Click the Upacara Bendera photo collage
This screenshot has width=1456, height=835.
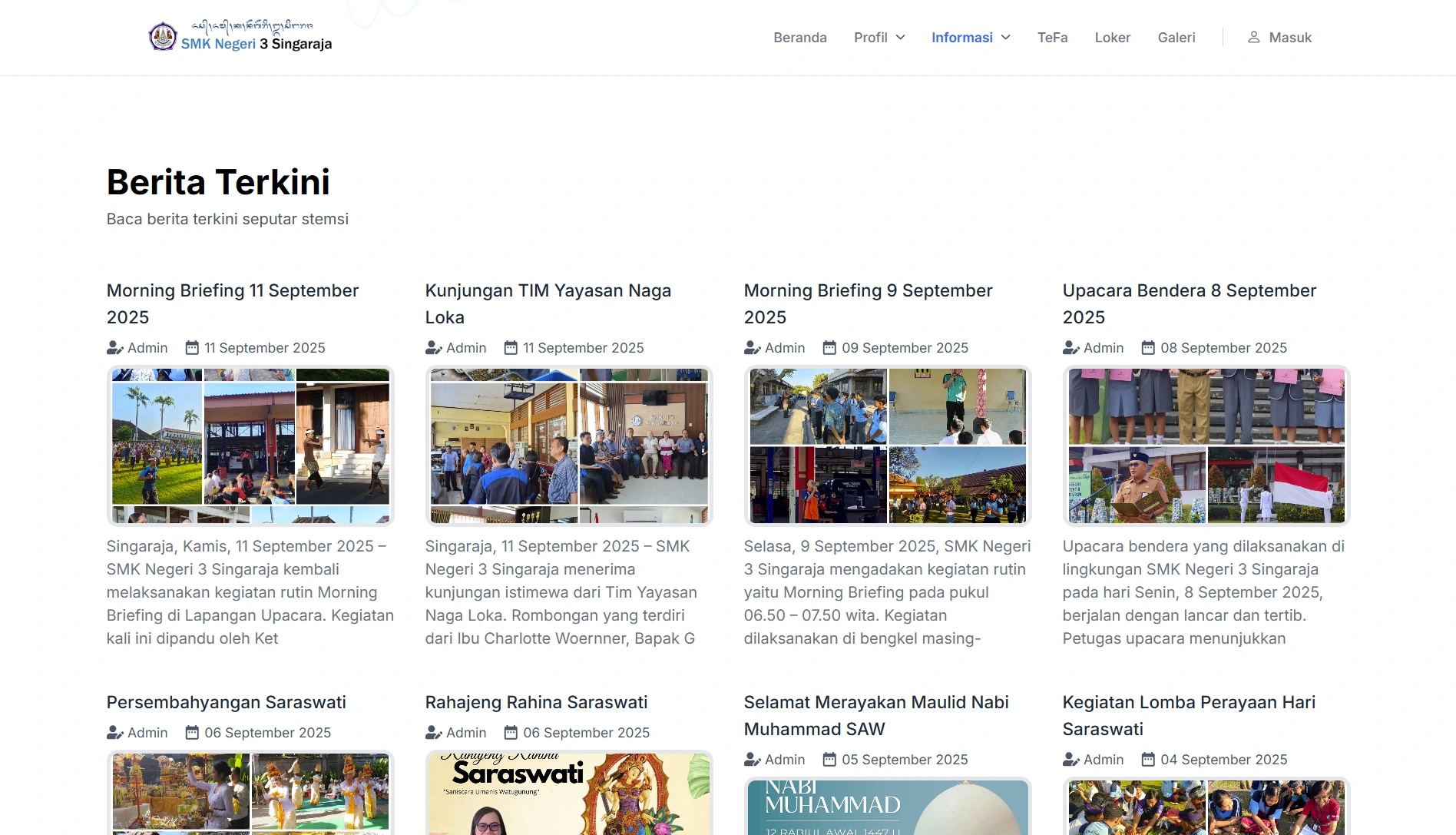[x=1206, y=446]
